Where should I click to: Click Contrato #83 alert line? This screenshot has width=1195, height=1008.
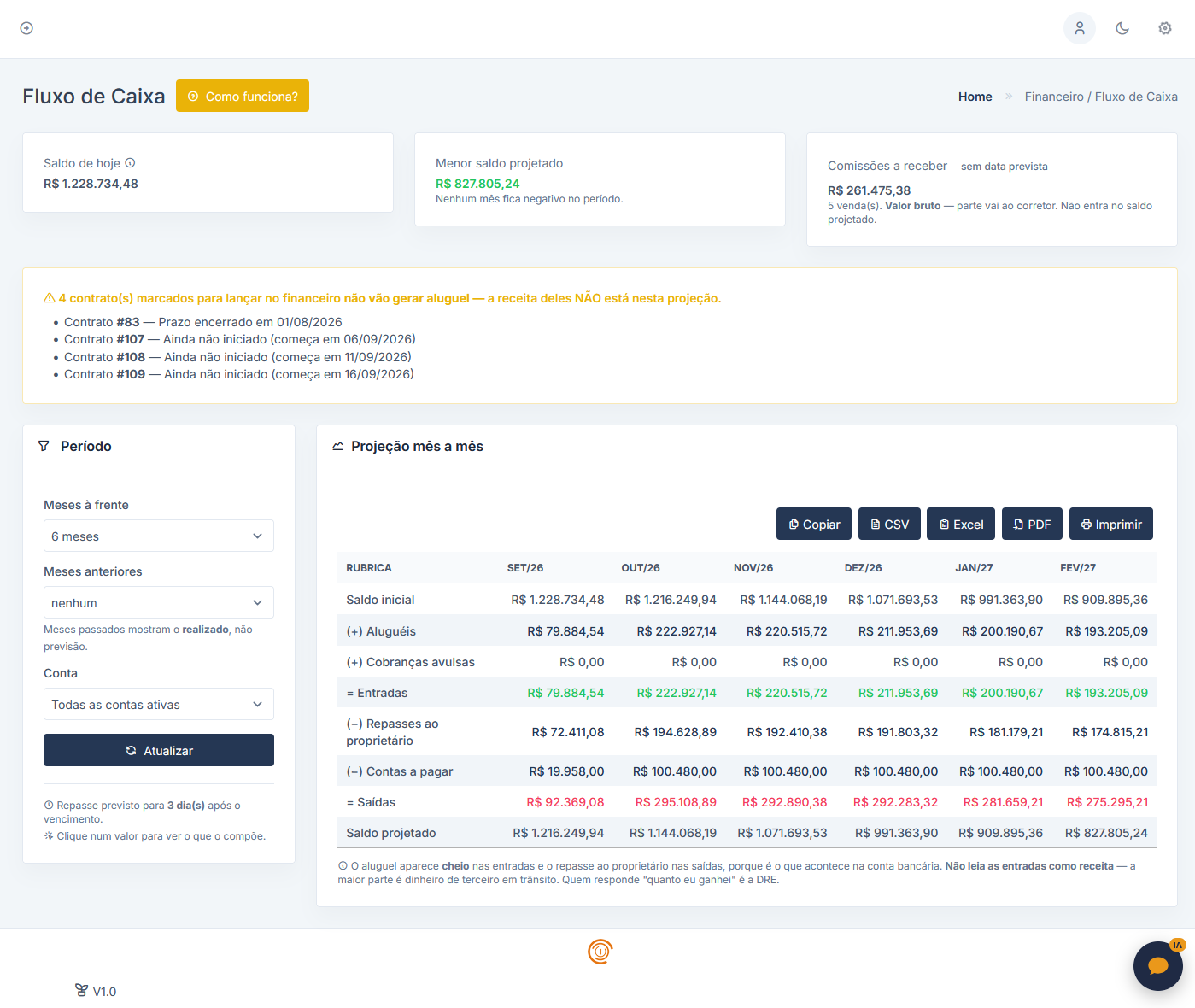[x=203, y=322]
